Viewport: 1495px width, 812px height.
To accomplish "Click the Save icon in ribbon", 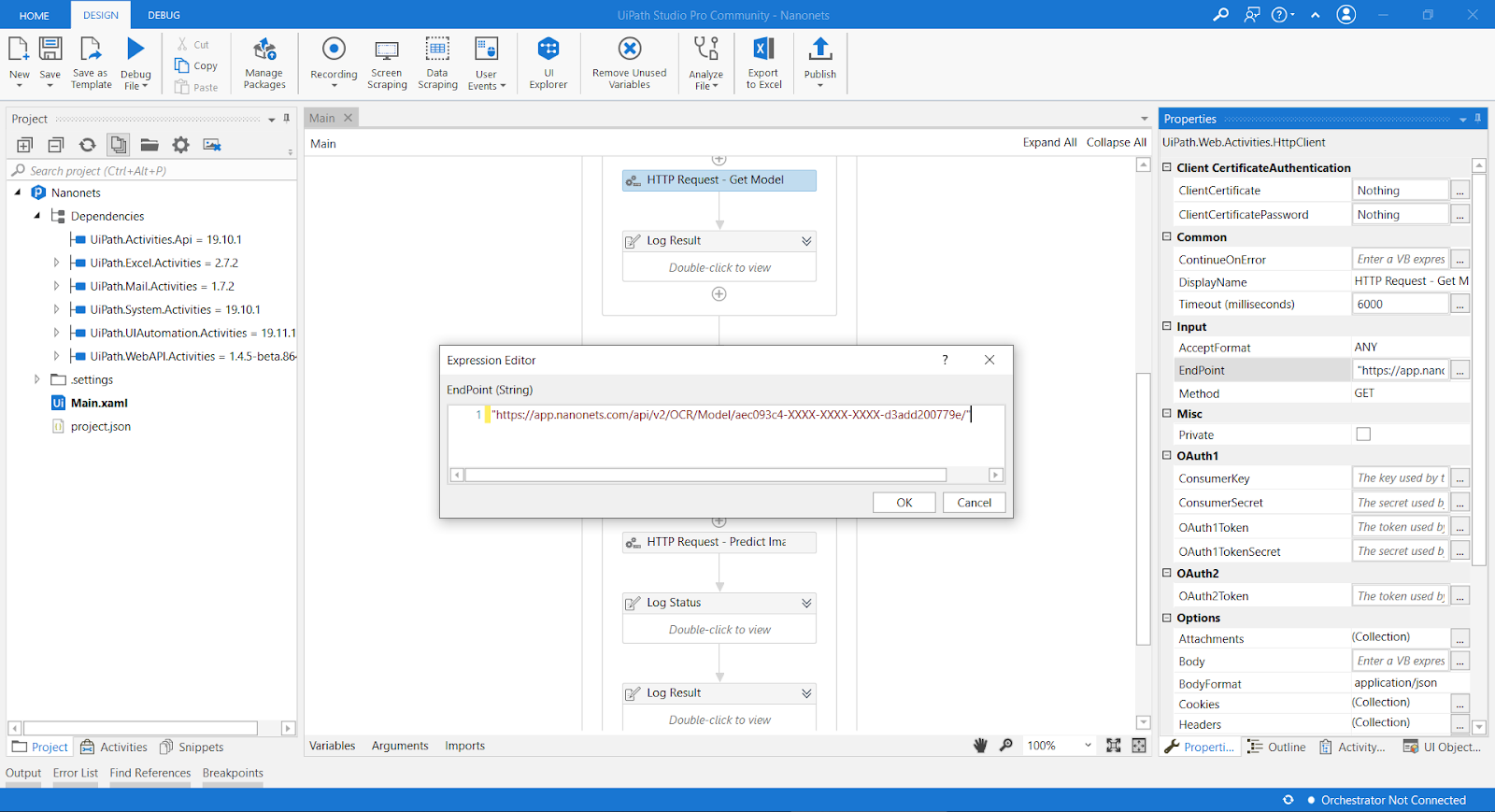I will coord(50,50).
